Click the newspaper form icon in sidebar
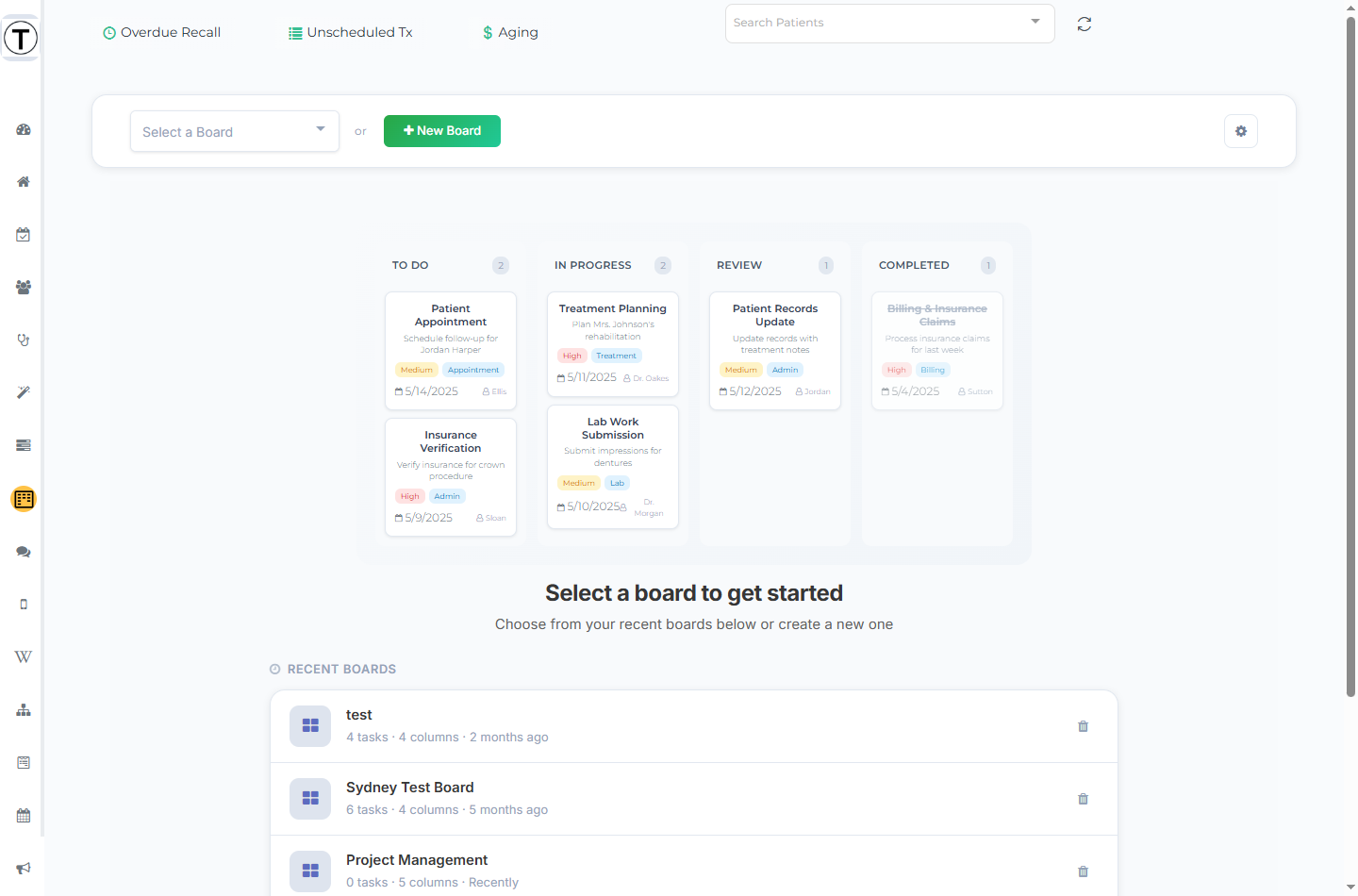 [24, 762]
